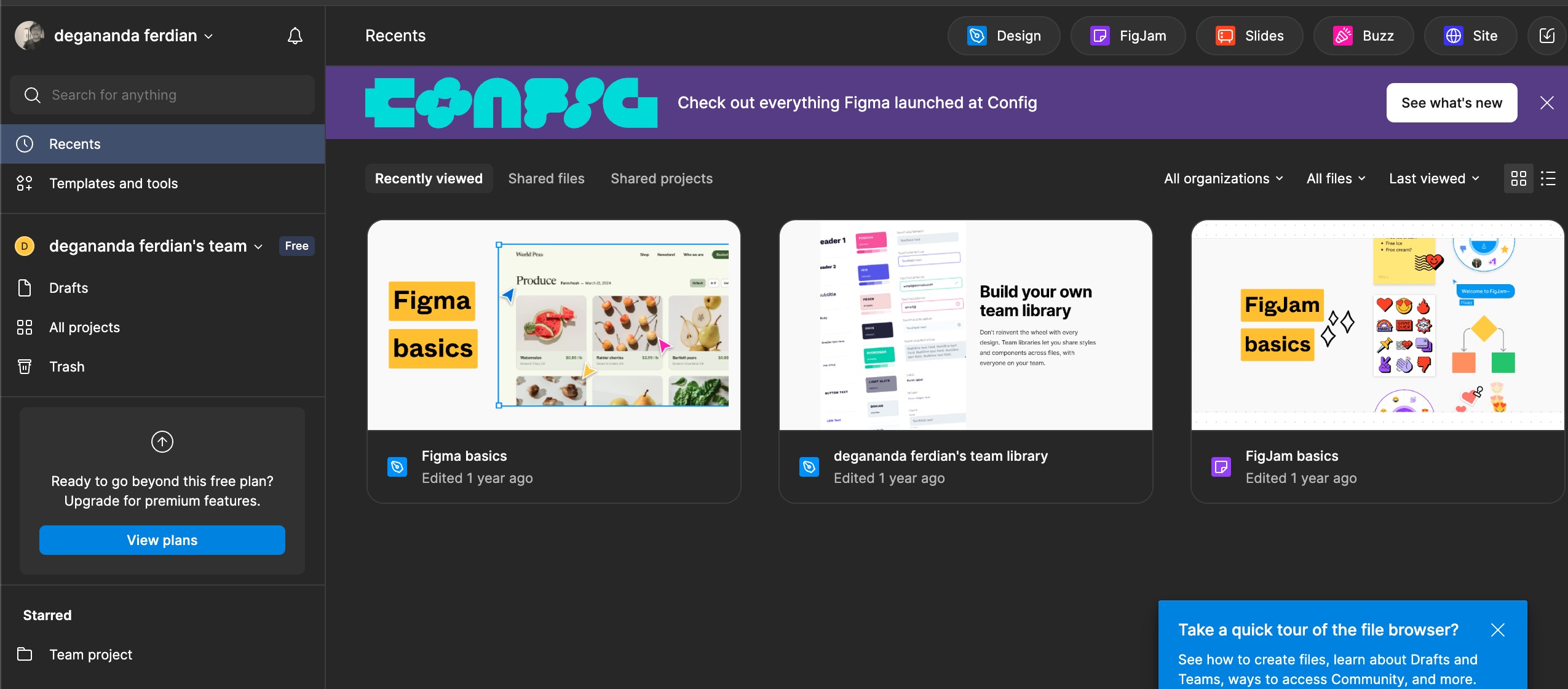This screenshot has width=1568, height=689.
Task: Switch to the Shared projects tab
Action: (x=662, y=178)
